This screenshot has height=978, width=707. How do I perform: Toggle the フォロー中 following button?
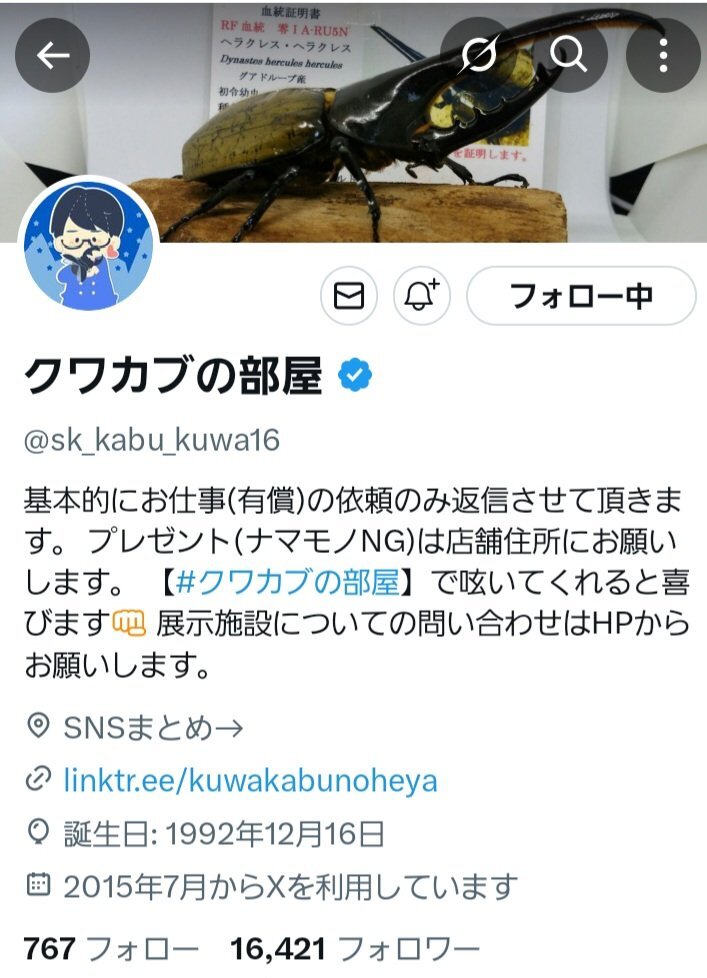click(x=581, y=296)
